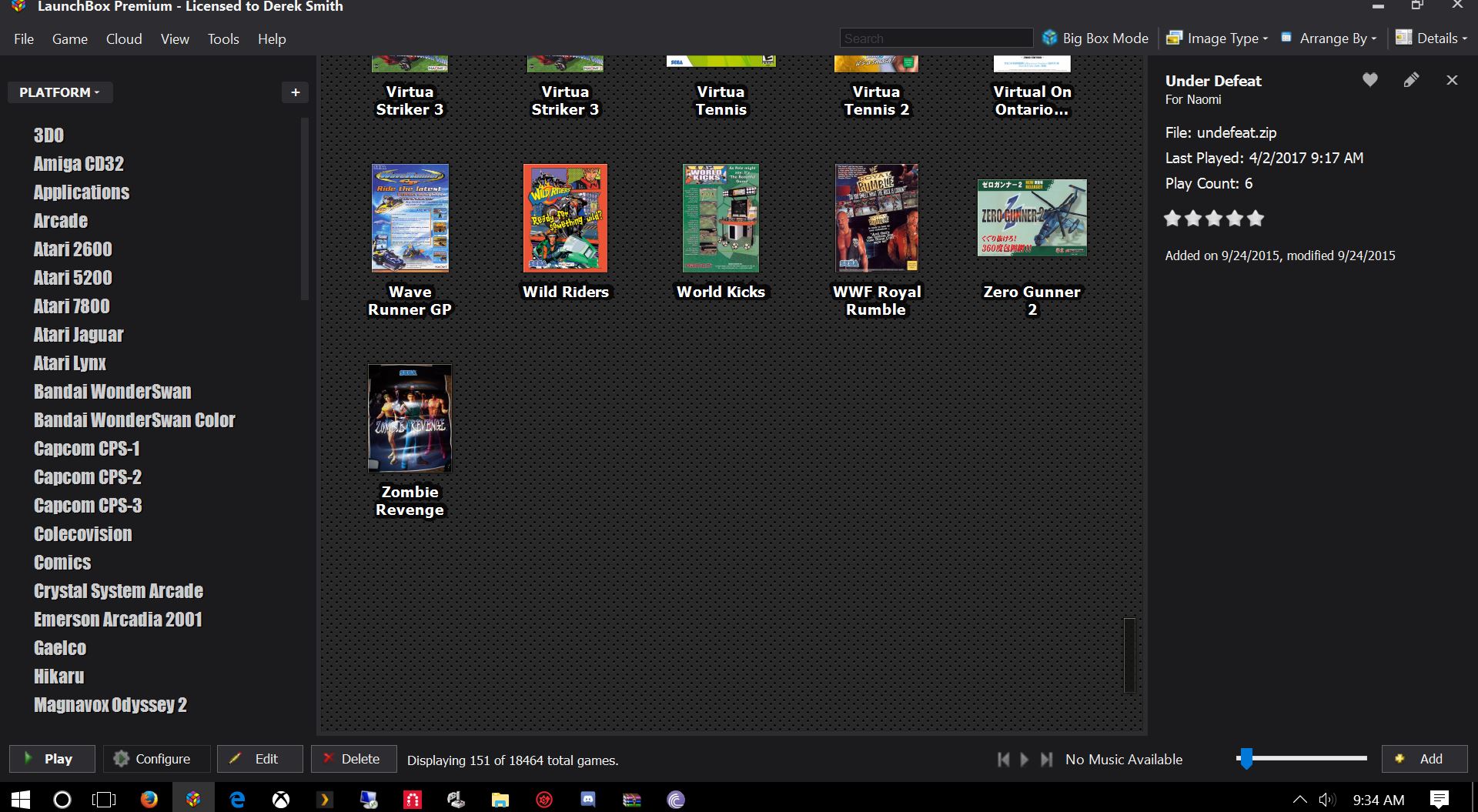1478x812 pixels.
Task: Select the Atari Lynx platform
Action: [x=70, y=363]
